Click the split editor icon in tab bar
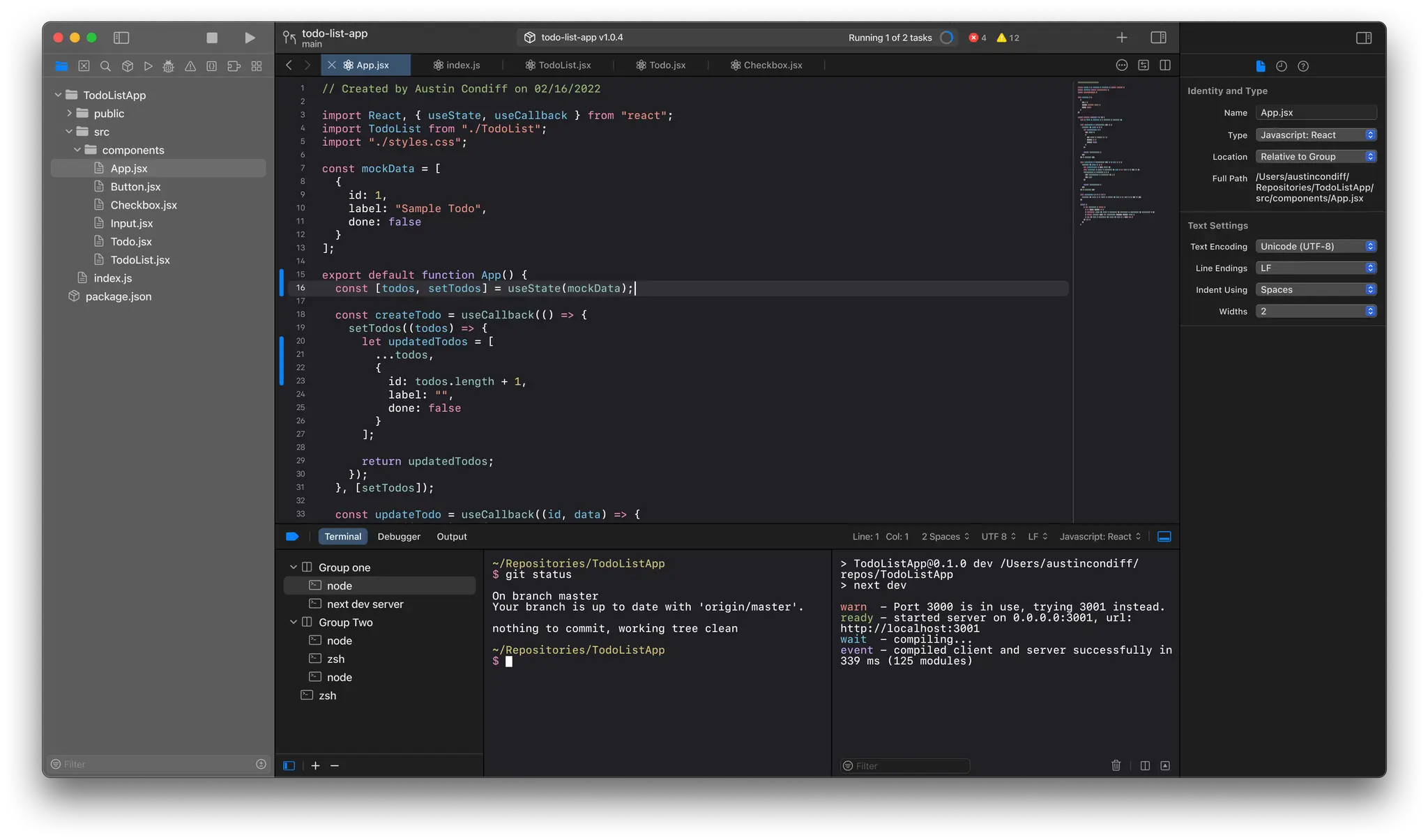 point(1164,65)
